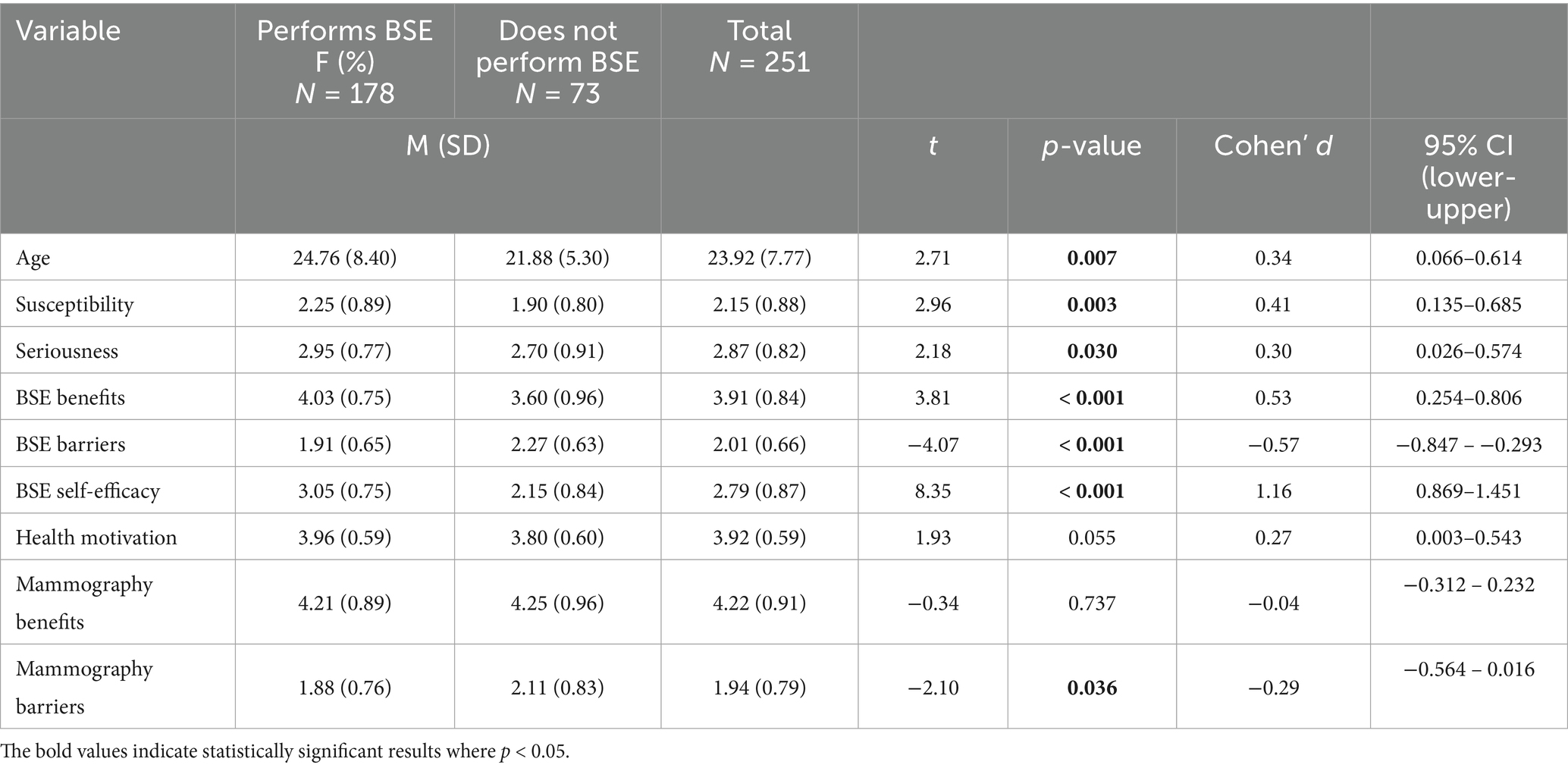Click the M (SD) subheader cell
The width and height of the screenshot is (1568, 768).
447,146
